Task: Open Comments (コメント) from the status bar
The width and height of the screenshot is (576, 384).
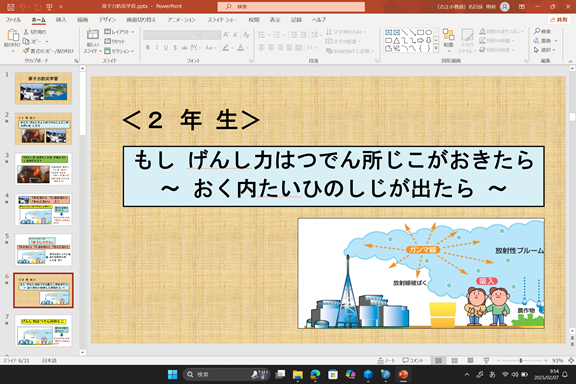Action: [x=413, y=360]
